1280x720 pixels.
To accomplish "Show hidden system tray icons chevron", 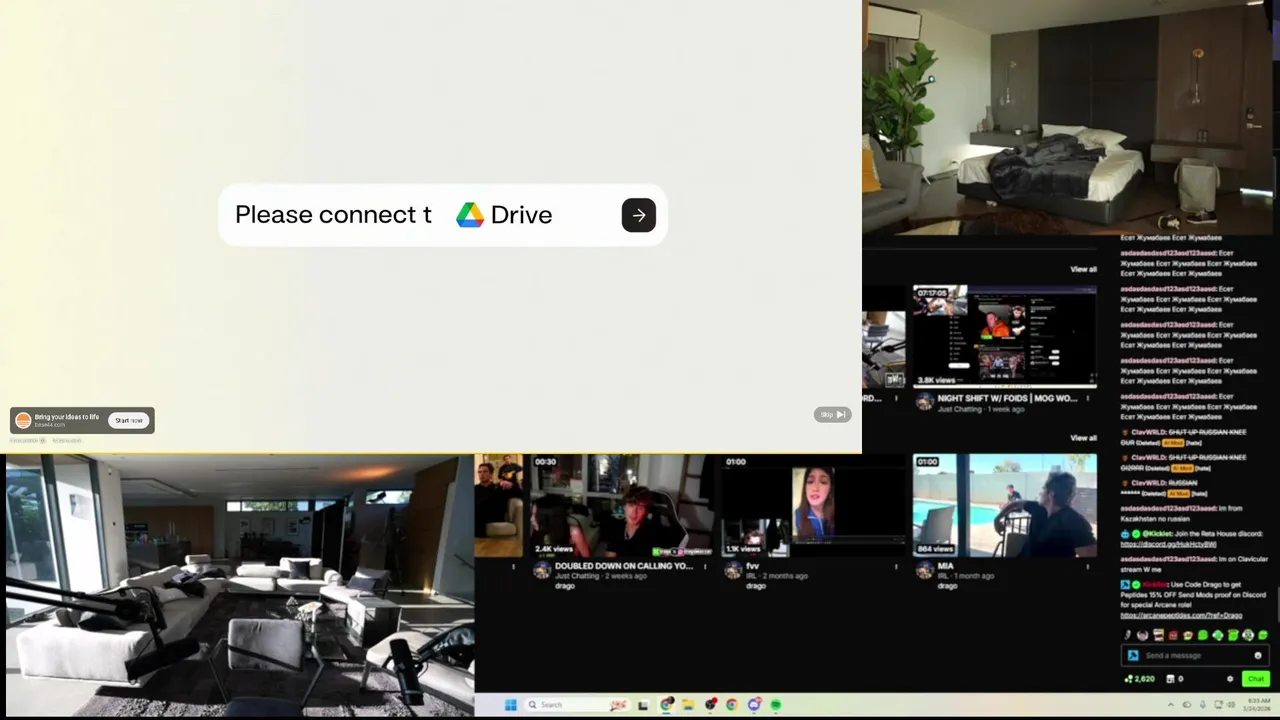I will [1170, 705].
